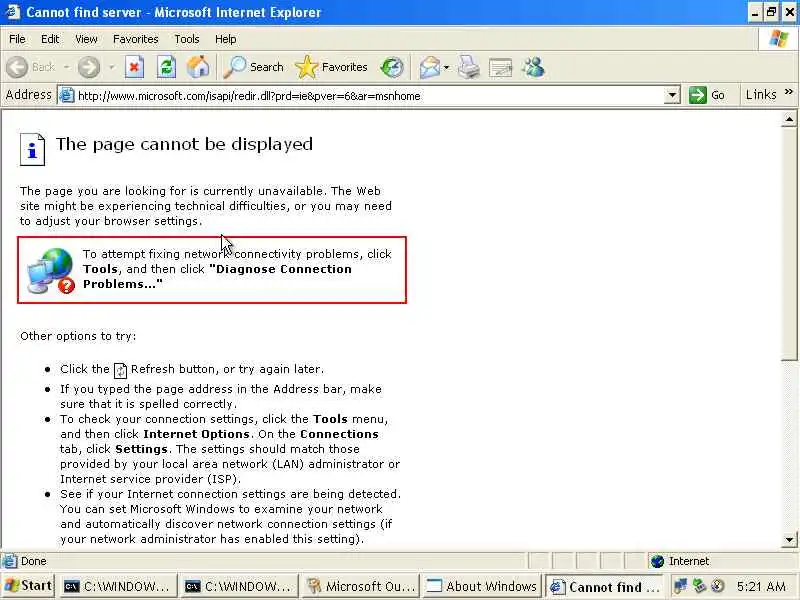Viewport: 800px width, 600px height.
Task: Click the network computers tray icon
Action: [x=681, y=586]
